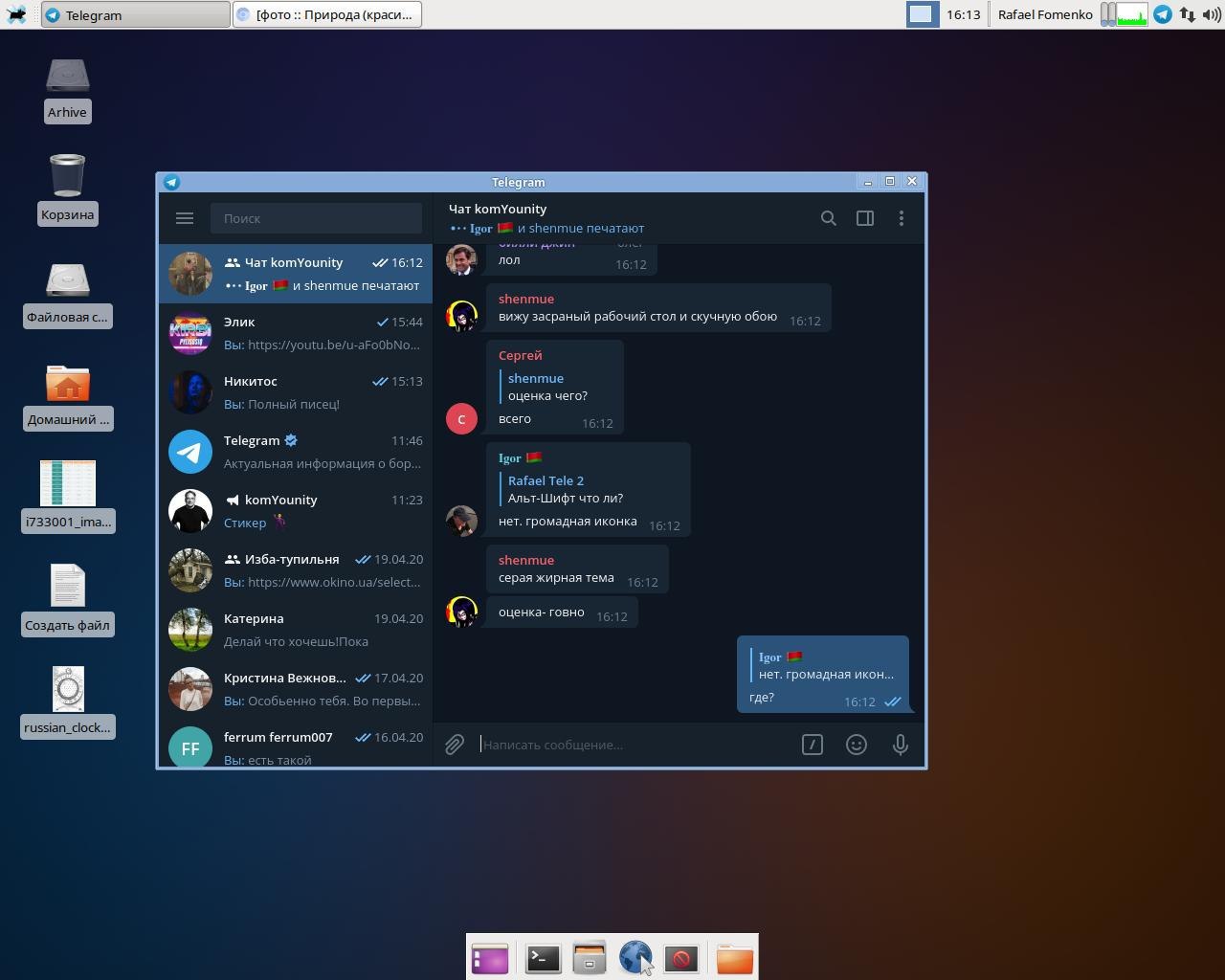The width and height of the screenshot is (1225, 980).
Task: Open the Arhive drive desktop icon
Action: (67, 90)
